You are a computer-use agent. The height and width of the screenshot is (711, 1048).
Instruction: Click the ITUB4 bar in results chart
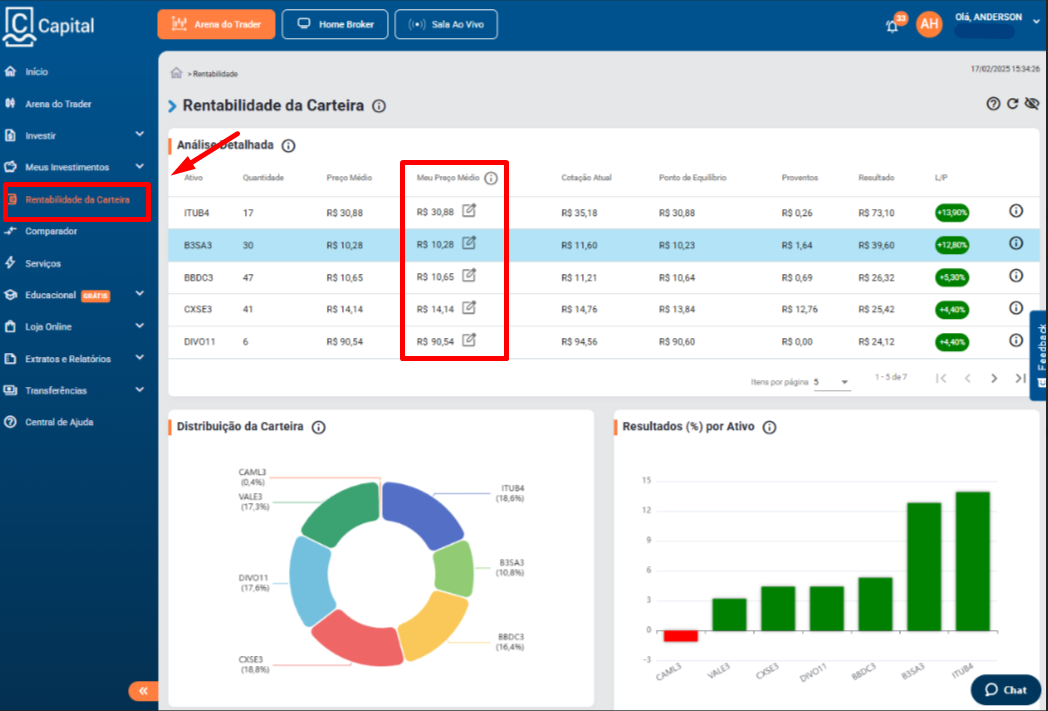click(972, 561)
